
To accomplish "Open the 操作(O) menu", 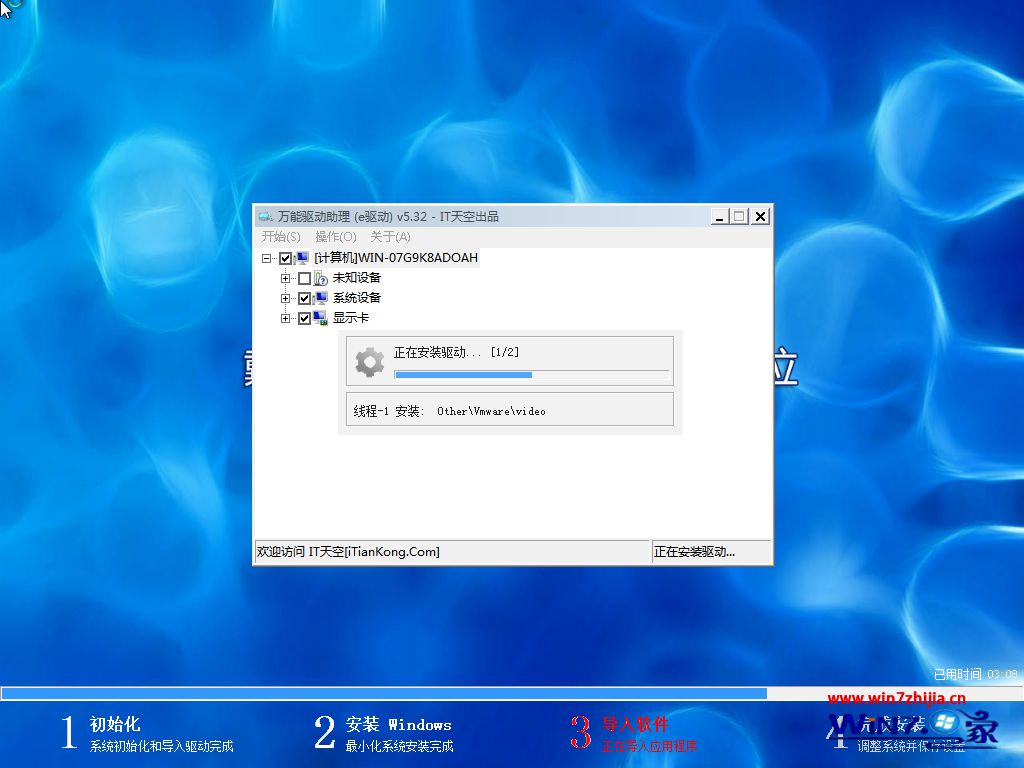I will 336,236.
